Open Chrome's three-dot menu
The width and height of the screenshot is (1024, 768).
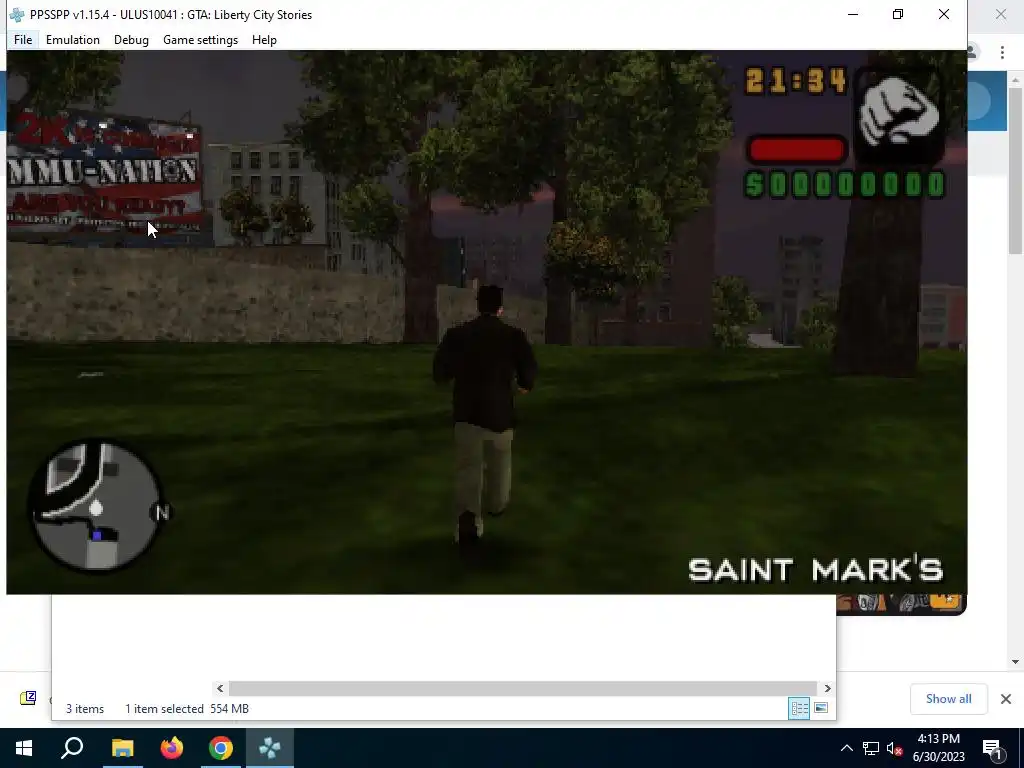[x=1002, y=52]
